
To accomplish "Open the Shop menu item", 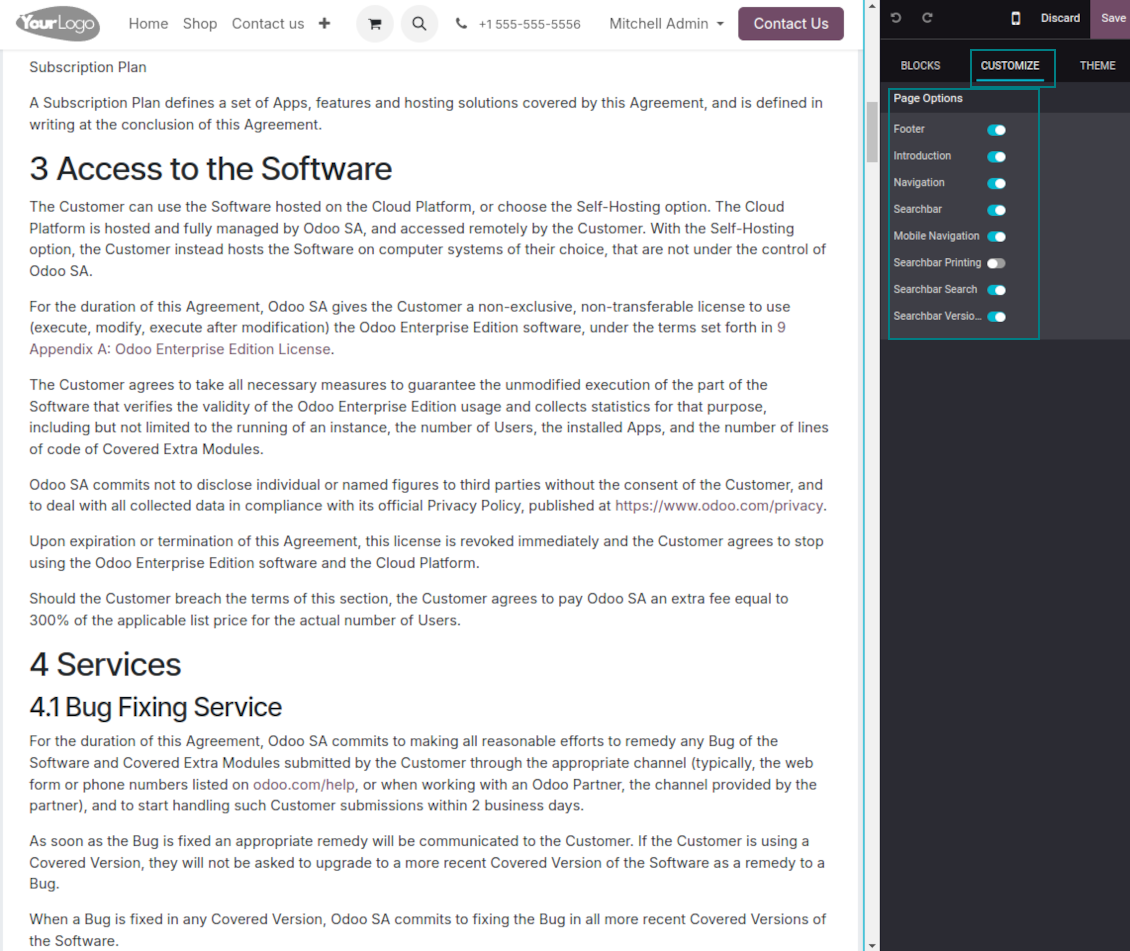I will 200,24.
